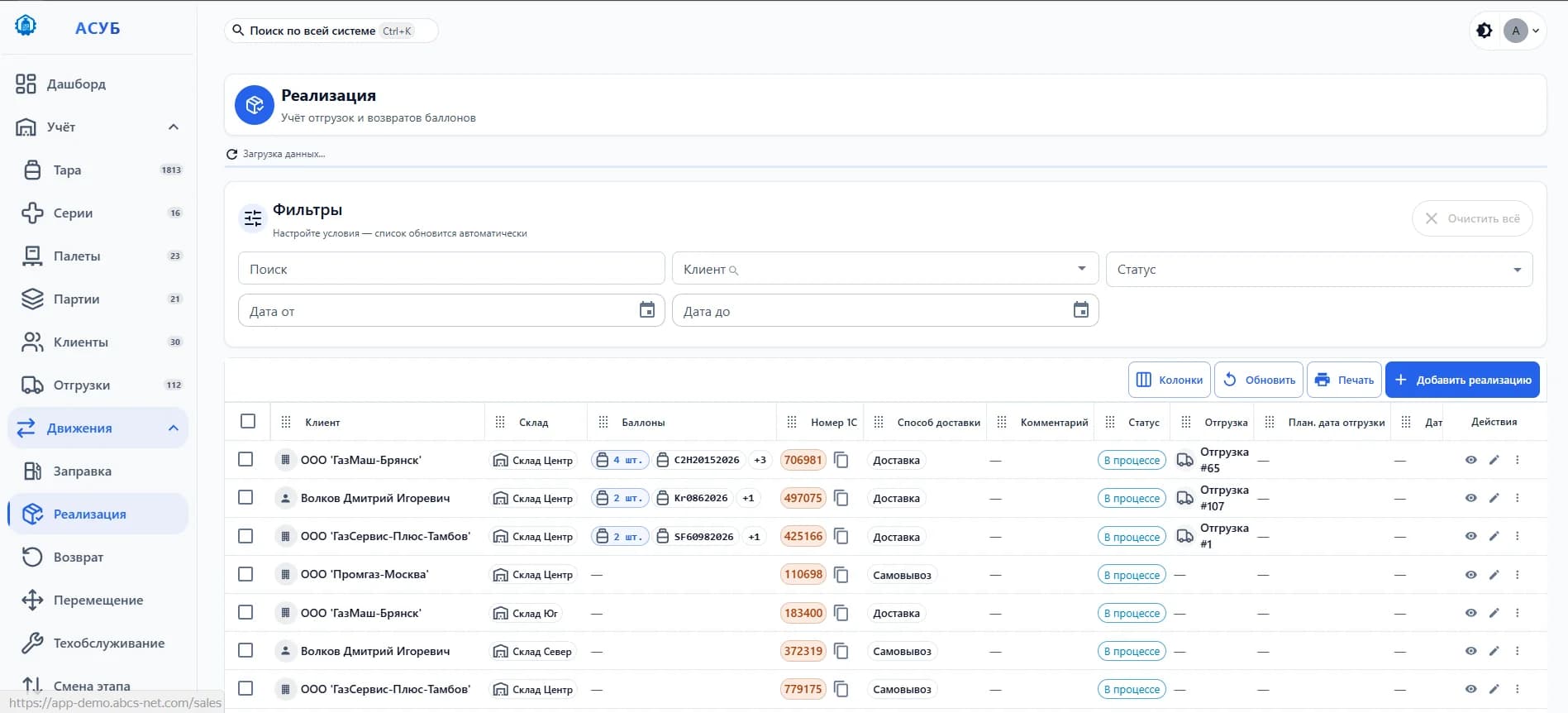The image size is (1568, 713).
Task: Open calendar picker for Дата до
Action: click(1081, 310)
